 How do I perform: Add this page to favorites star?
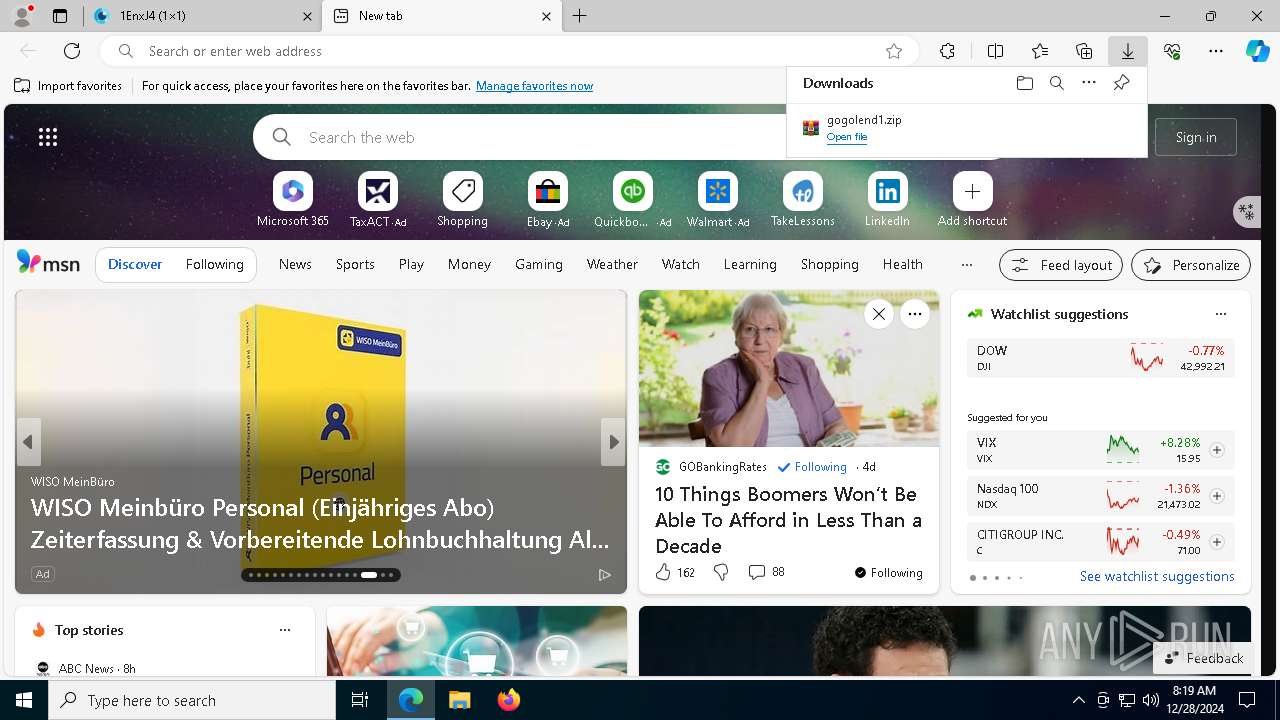pos(894,51)
